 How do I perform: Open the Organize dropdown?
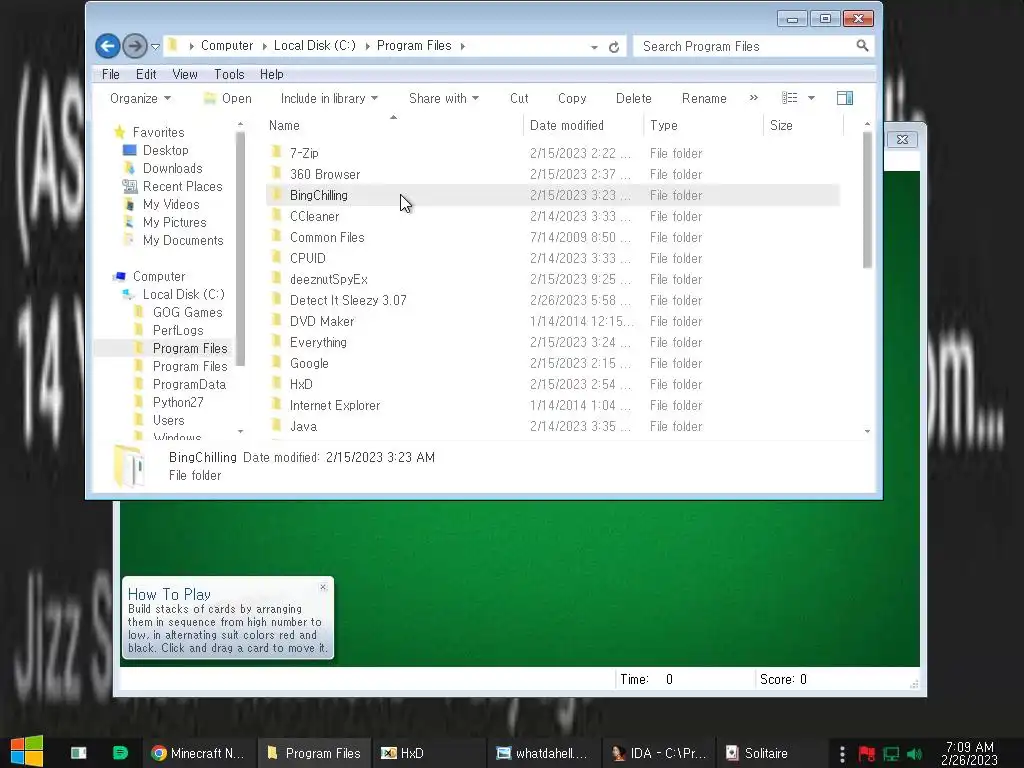click(140, 99)
